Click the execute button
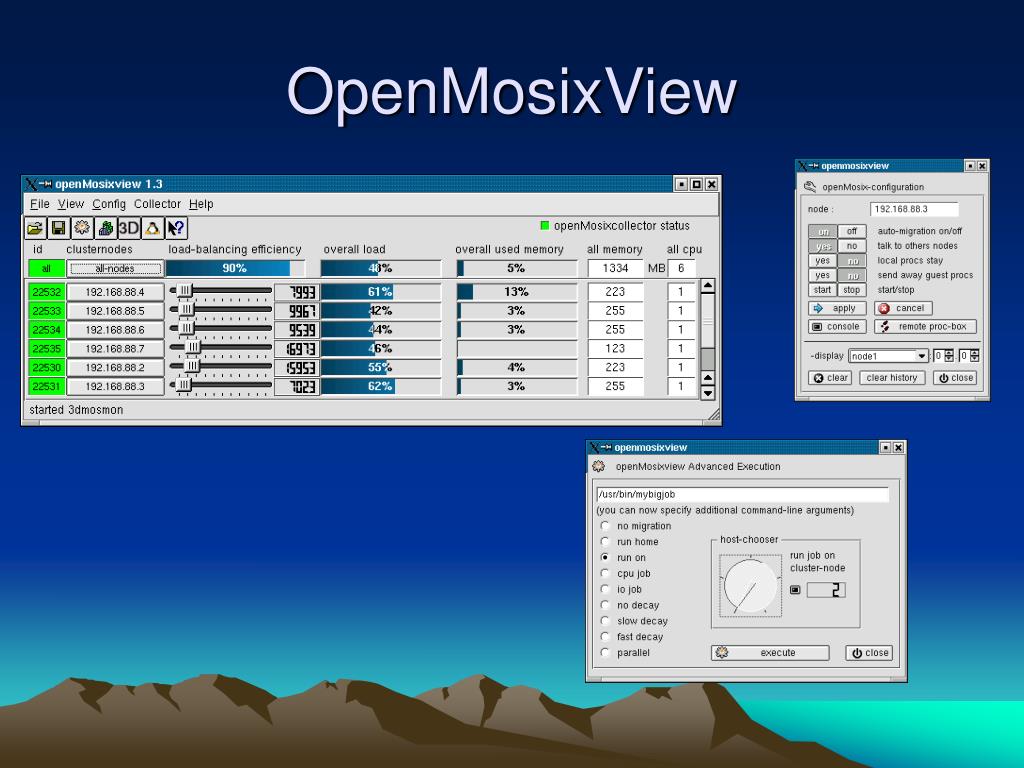 tap(770, 652)
